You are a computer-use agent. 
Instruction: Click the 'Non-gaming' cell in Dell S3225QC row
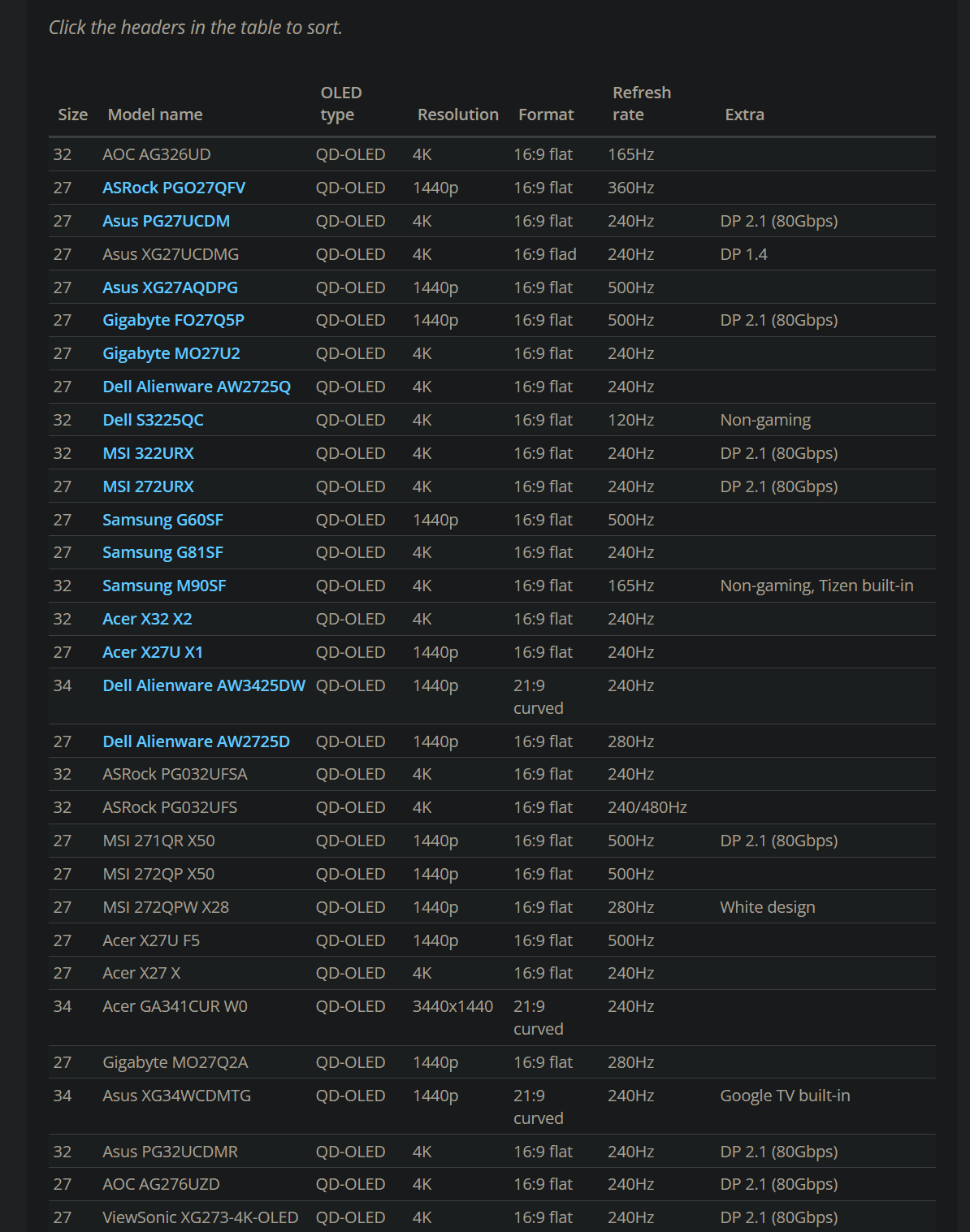coord(765,420)
